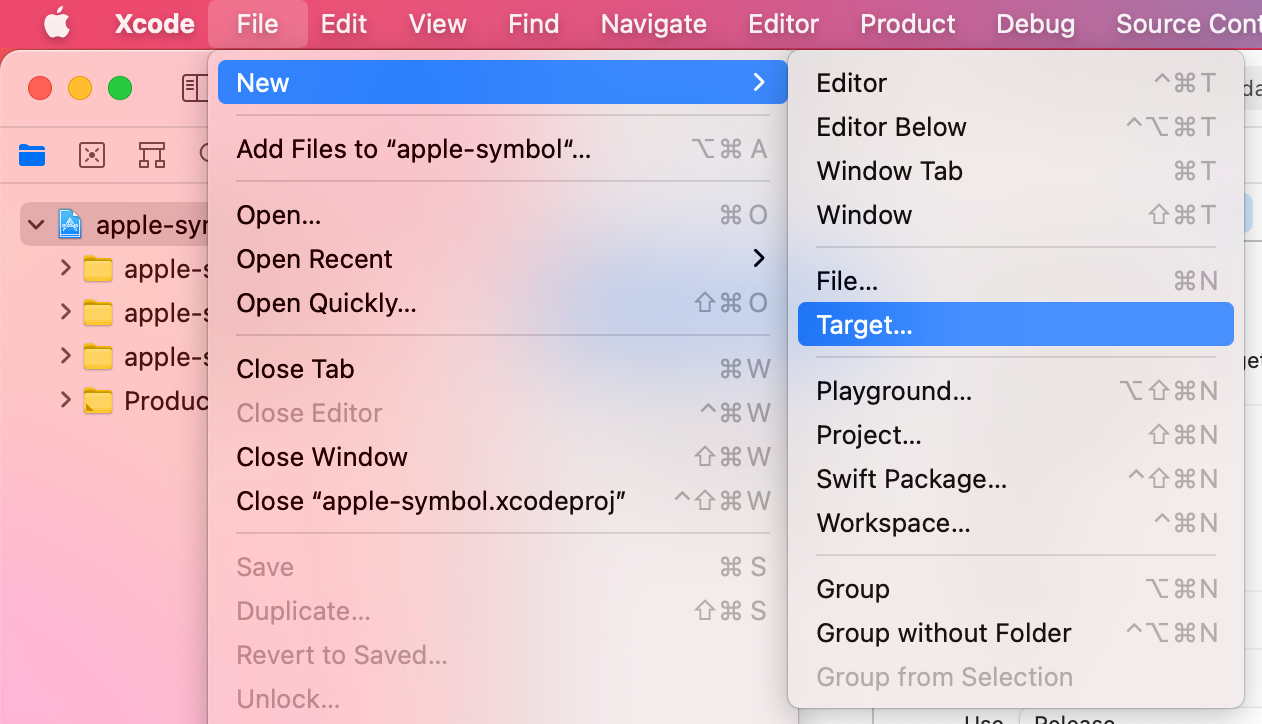The height and width of the screenshot is (724, 1262).
Task: Open the Find menu
Action: (x=534, y=24)
